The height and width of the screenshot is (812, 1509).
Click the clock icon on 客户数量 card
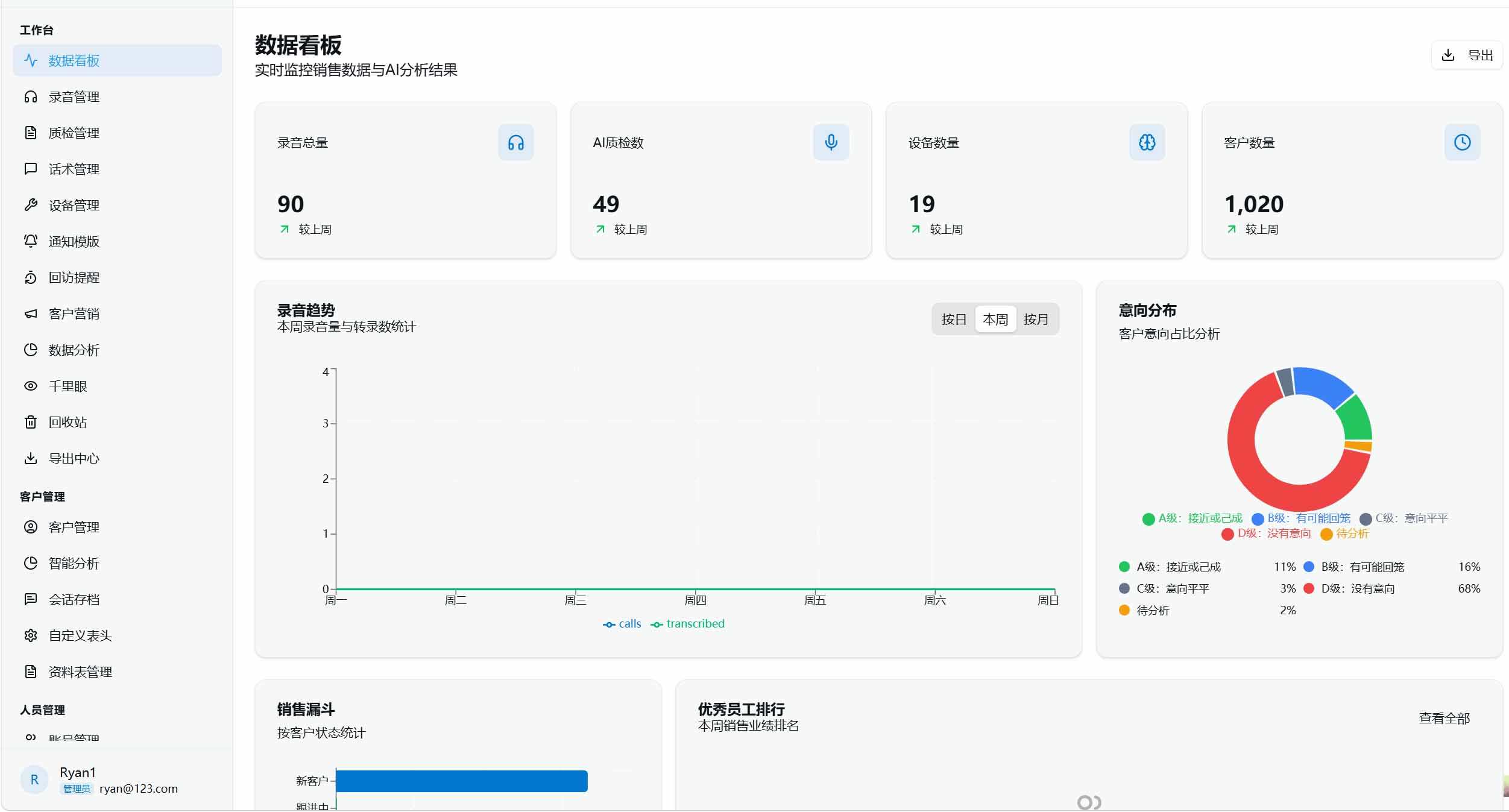(x=1463, y=142)
